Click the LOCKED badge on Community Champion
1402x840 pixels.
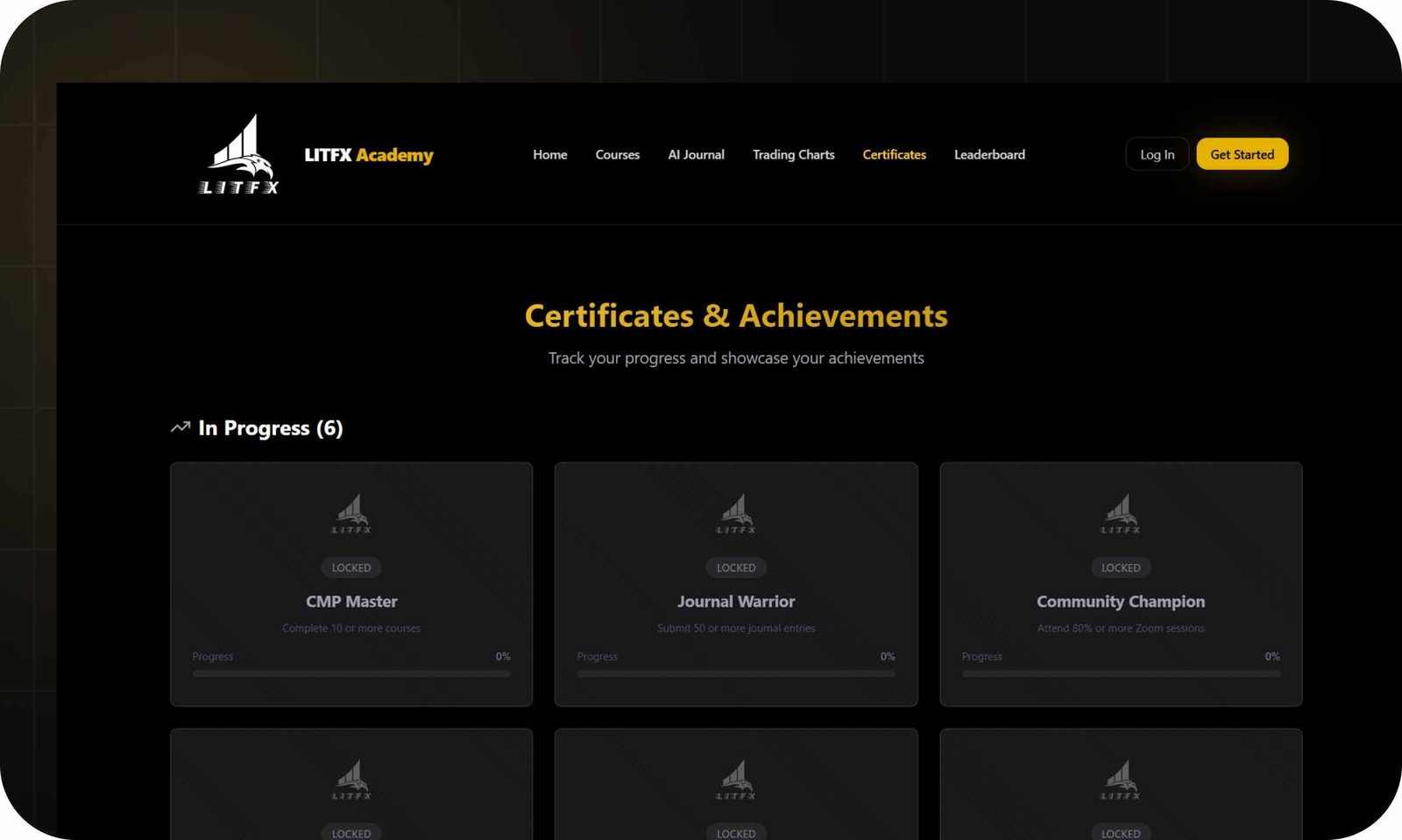point(1121,568)
